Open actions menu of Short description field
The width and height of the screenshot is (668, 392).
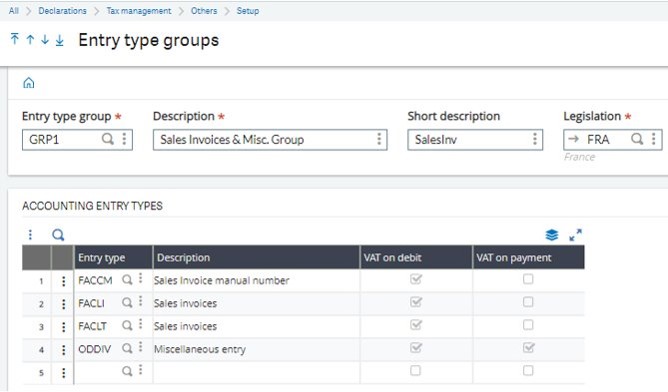tap(535, 139)
